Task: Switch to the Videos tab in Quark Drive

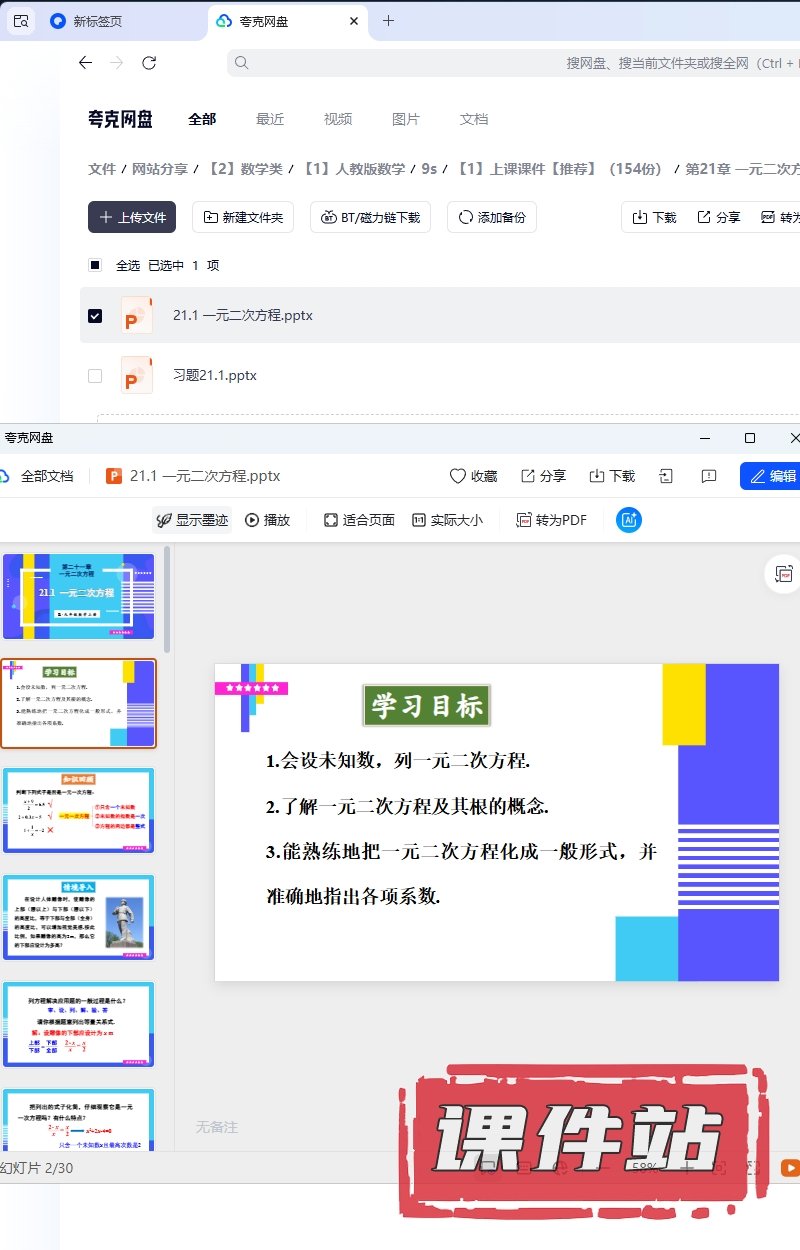Action: (338, 119)
